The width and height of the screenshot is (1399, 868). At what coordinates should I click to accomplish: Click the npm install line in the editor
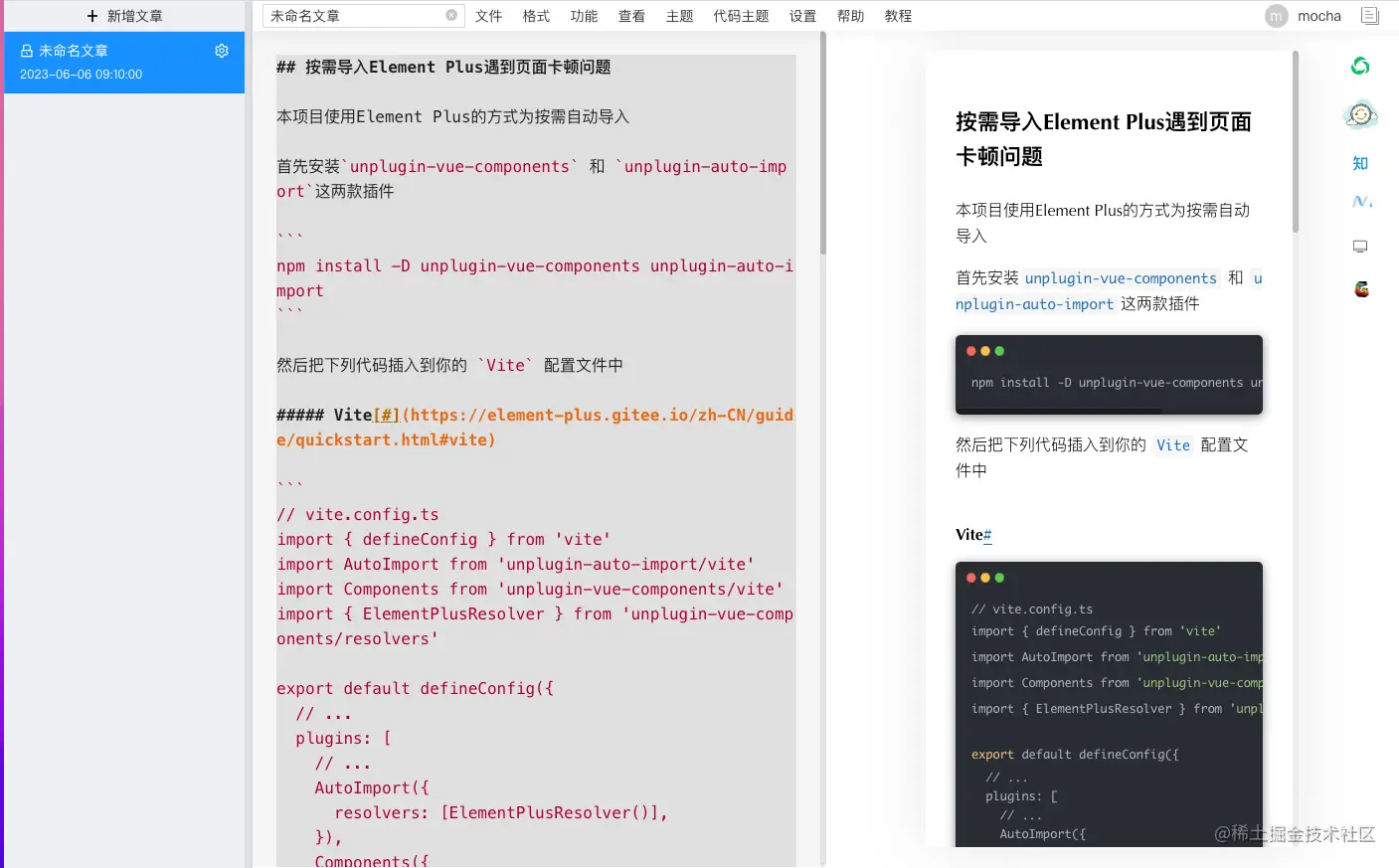coord(535,278)
